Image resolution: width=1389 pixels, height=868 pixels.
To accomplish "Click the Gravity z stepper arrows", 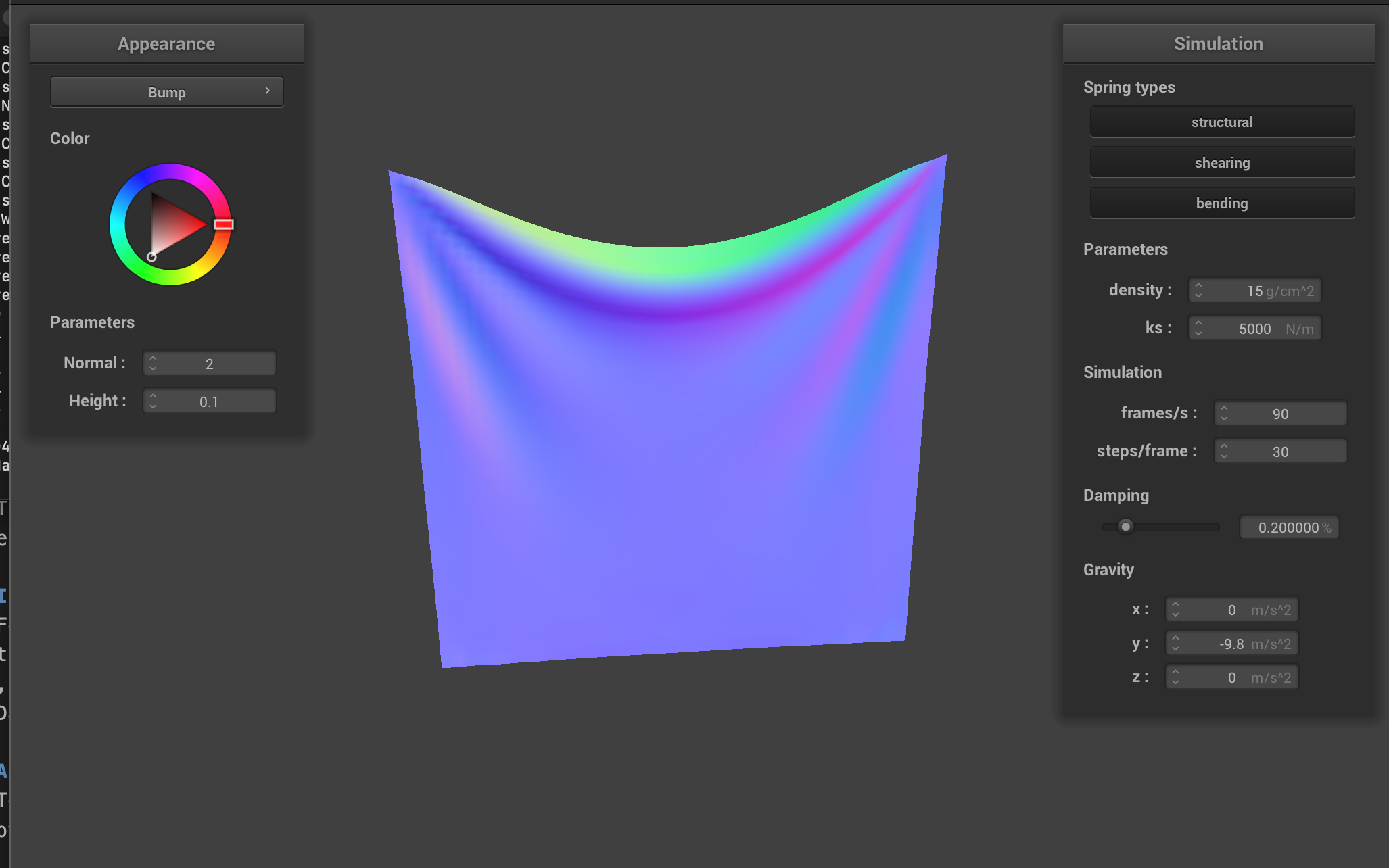I will pos(1175,677).
